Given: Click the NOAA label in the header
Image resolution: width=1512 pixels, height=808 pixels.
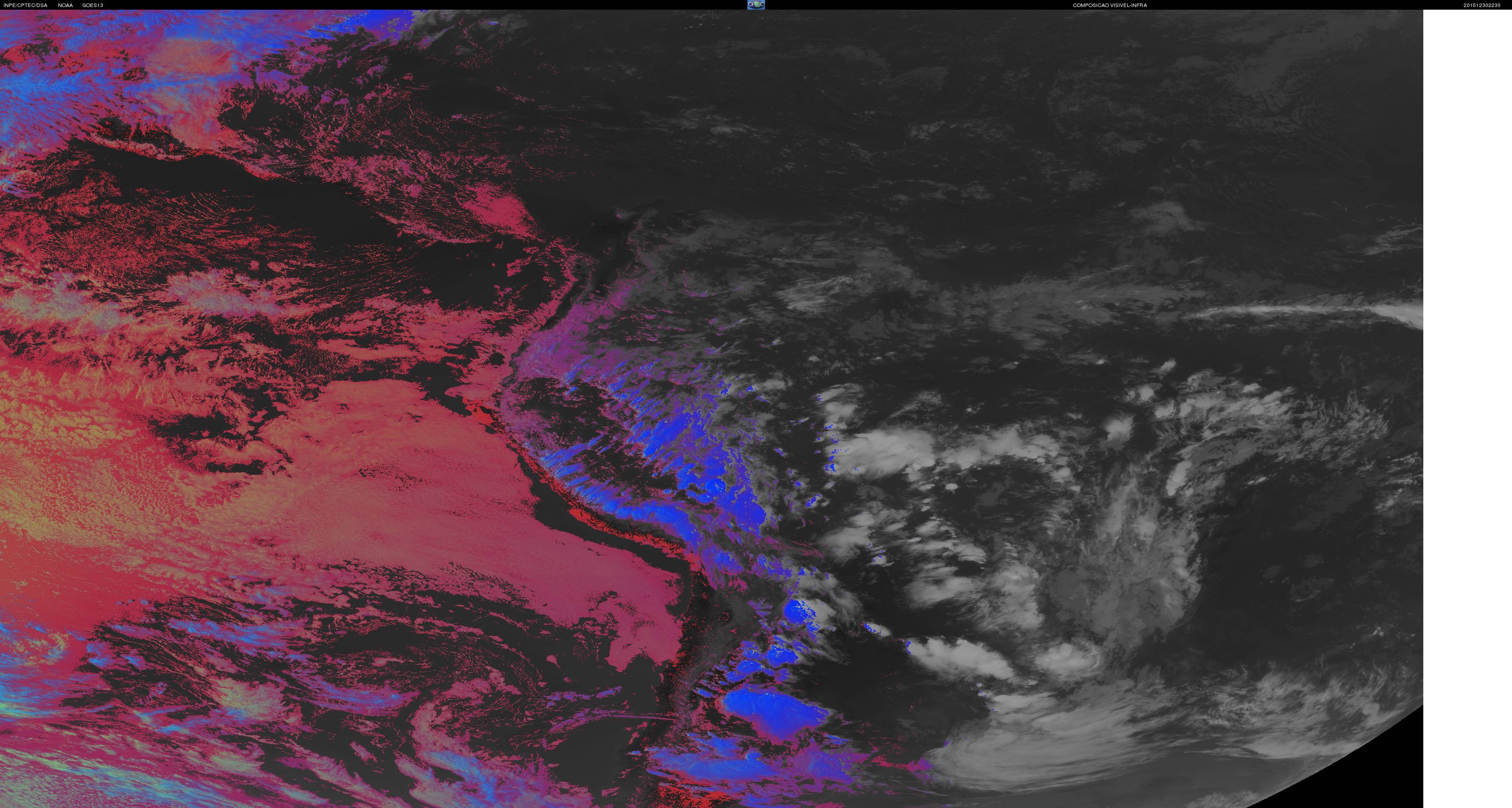Looking at the screenshot, I should pos(65,5).
